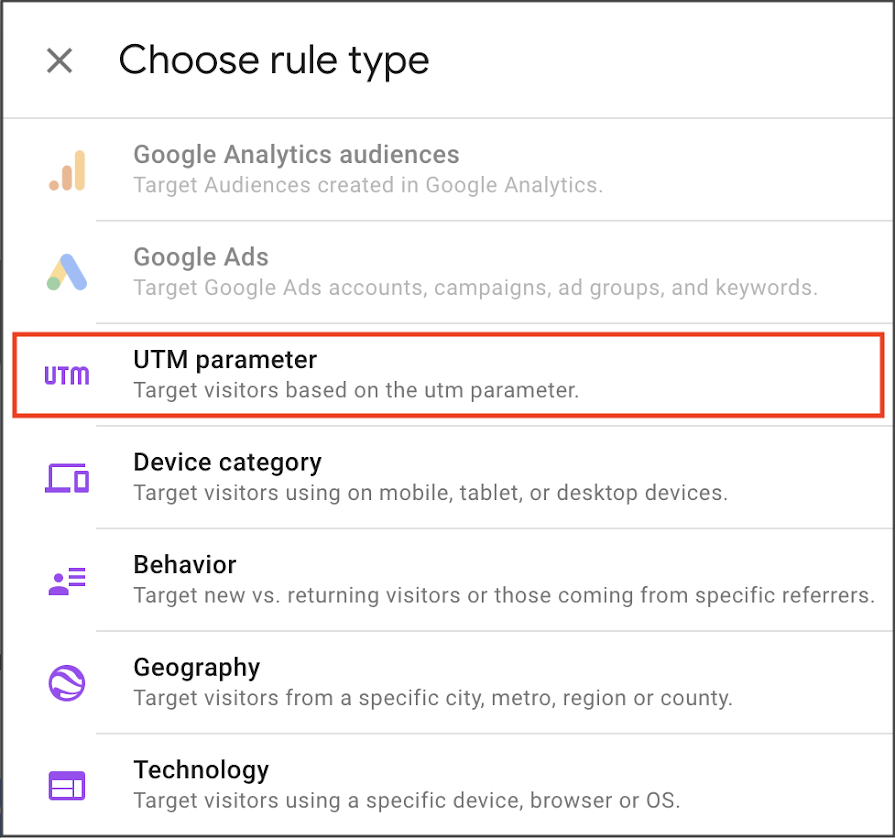
Task: Click the new vs. returning visitors description
Action: pyautogui.click(x=504, y=595)
